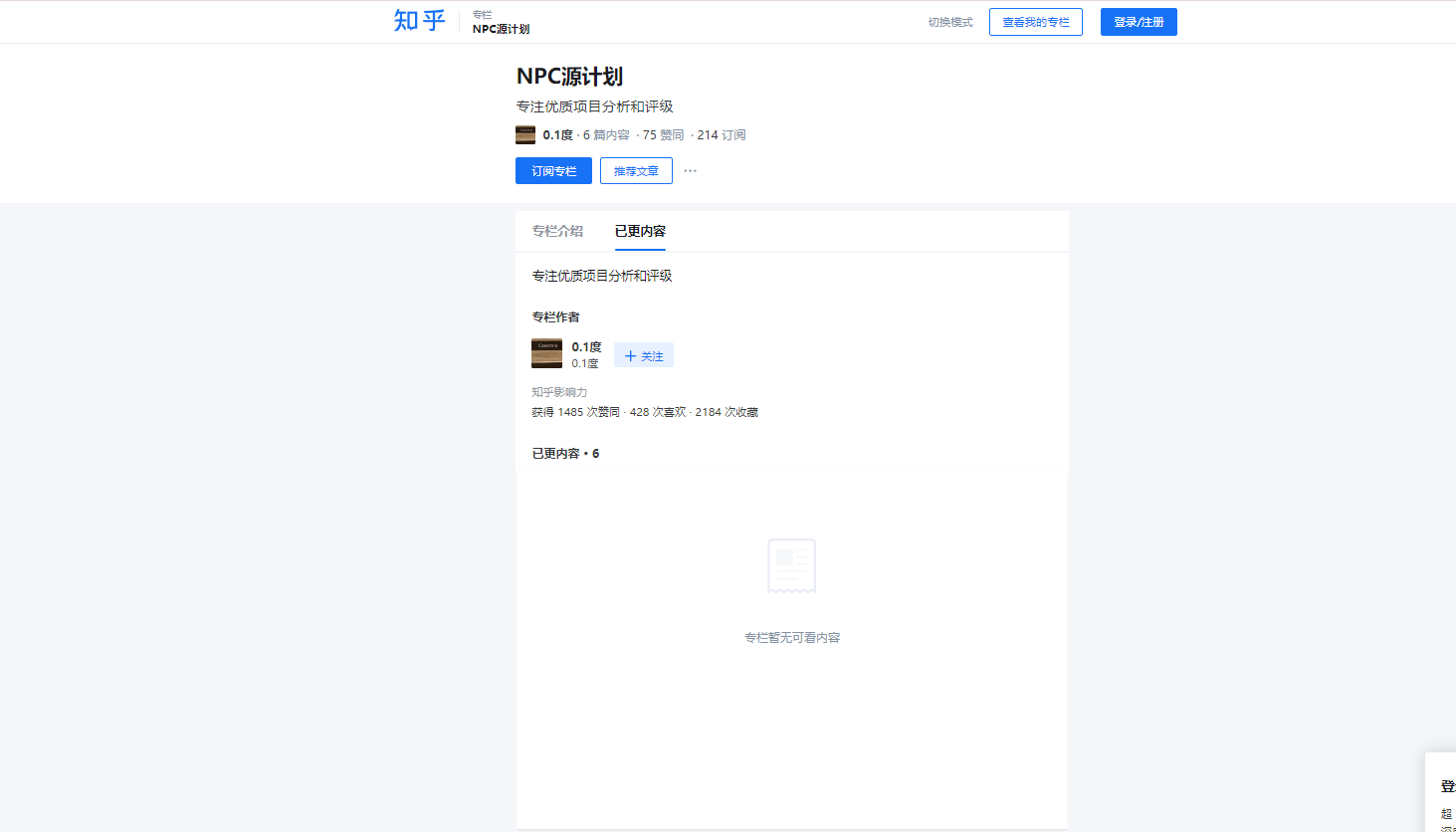
Task: Click the 6 篇内容 content count link
Action: click(603, 134)
